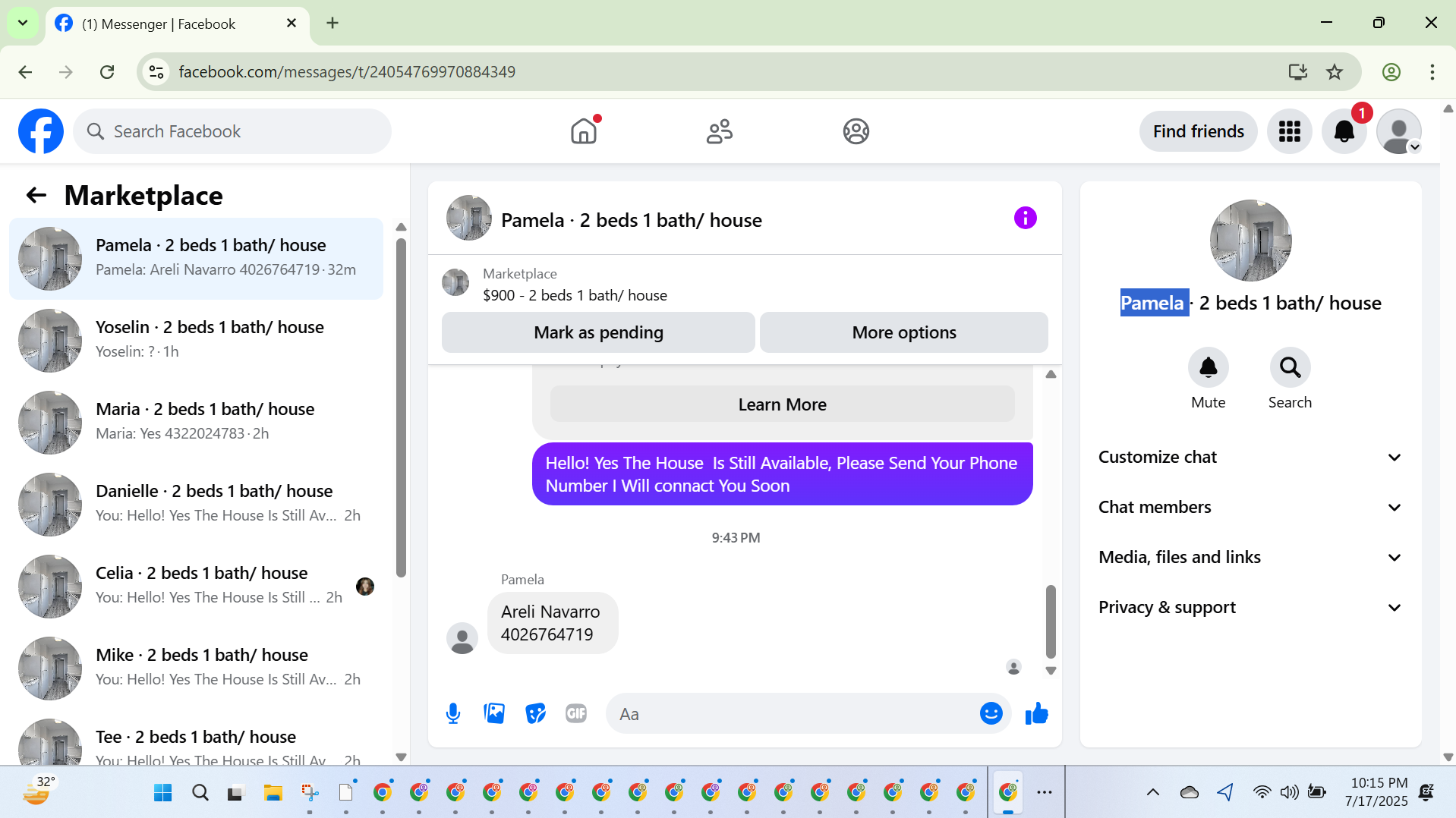Click Mark as pending button
Image resolution: width=1456 pixels, height=818 pixels.
[598, 332]
